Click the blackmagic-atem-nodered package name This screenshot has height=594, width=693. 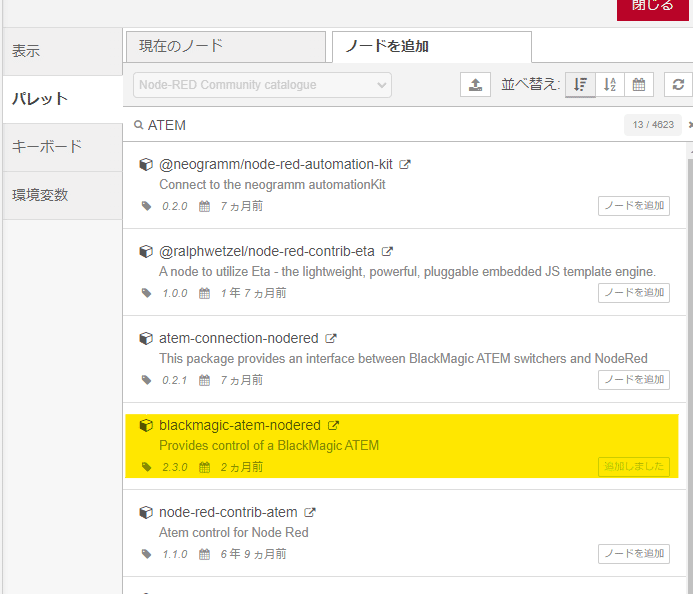240,425
